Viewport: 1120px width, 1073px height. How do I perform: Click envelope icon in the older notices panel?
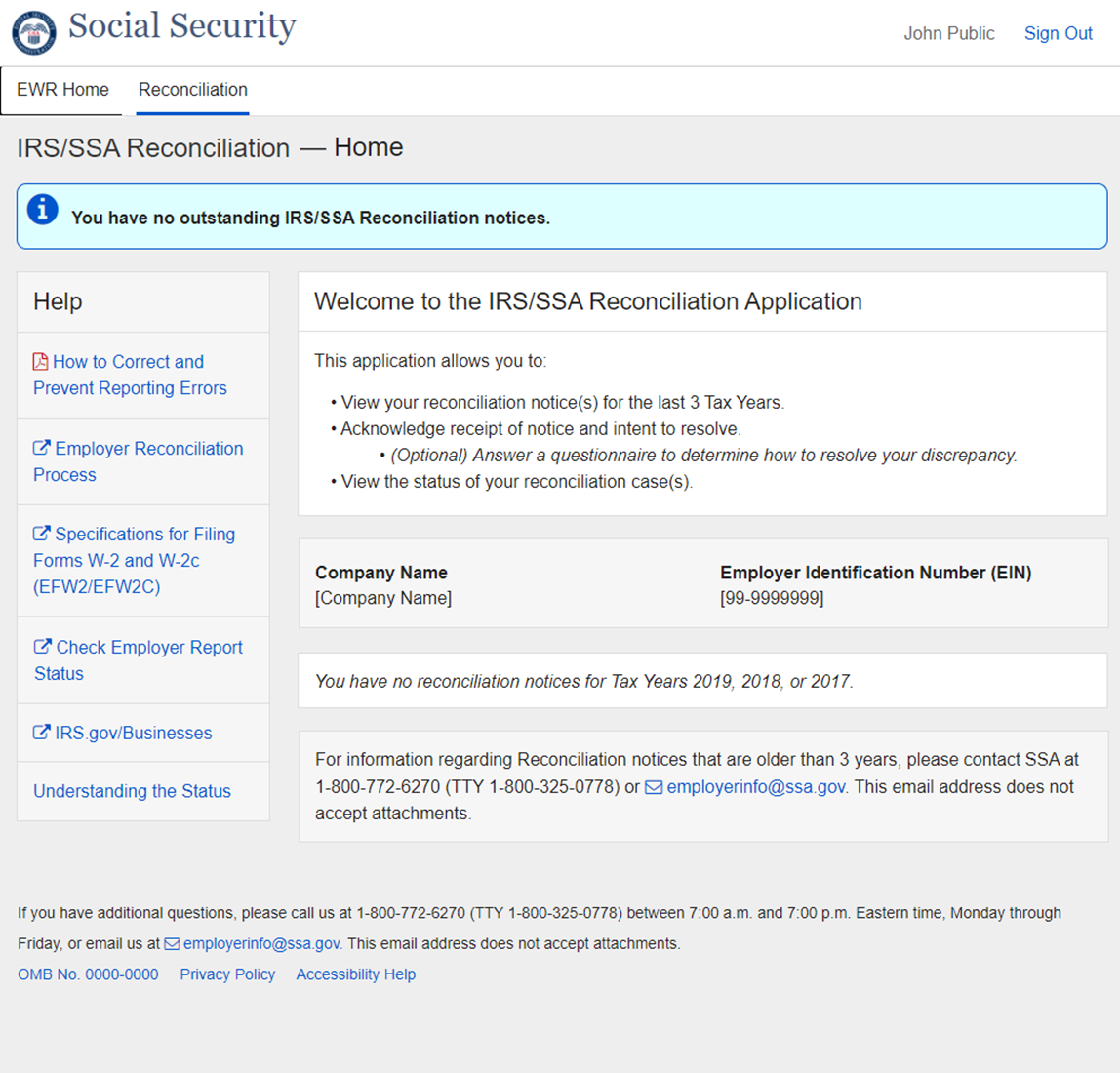click(x=654, y=787)
